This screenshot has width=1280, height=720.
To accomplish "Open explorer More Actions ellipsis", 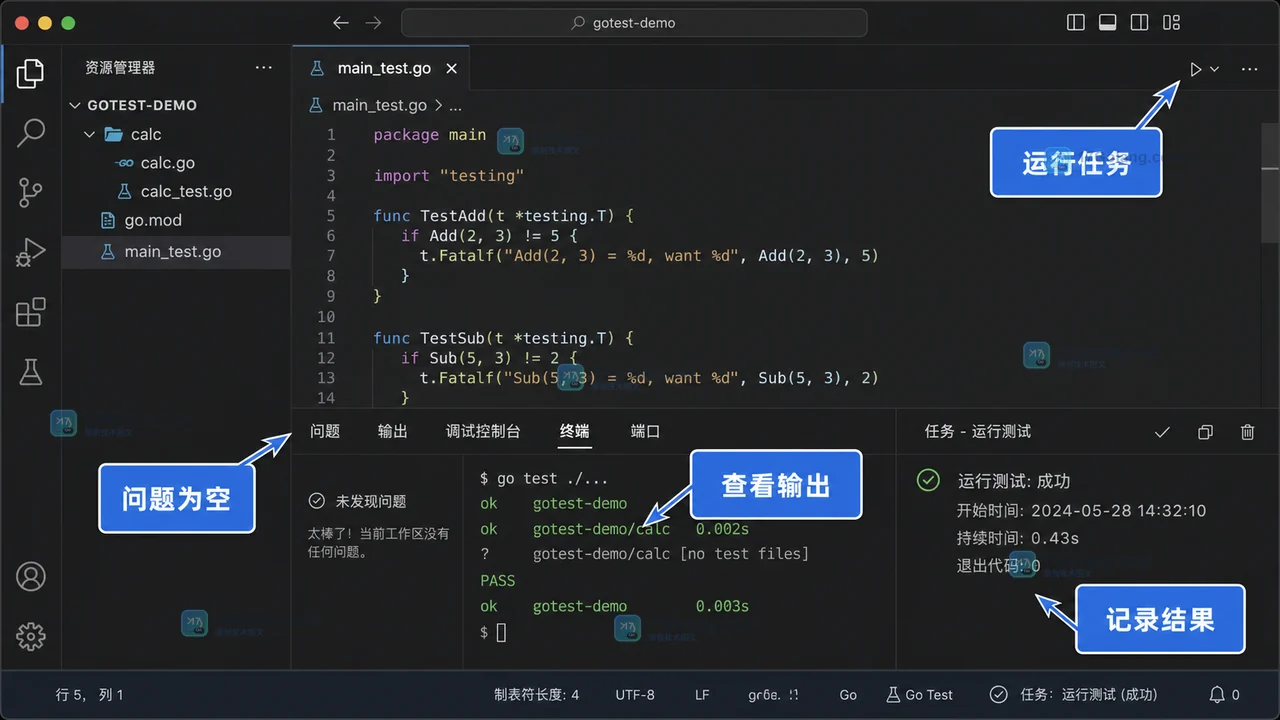I will [264, 68].
